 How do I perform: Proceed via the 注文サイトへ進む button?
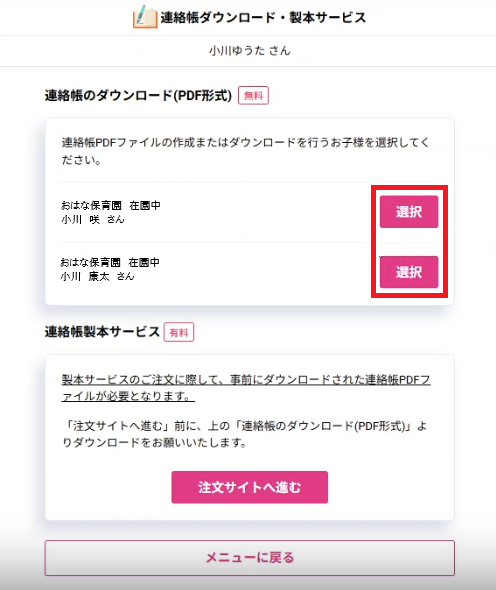coord(250,487)
